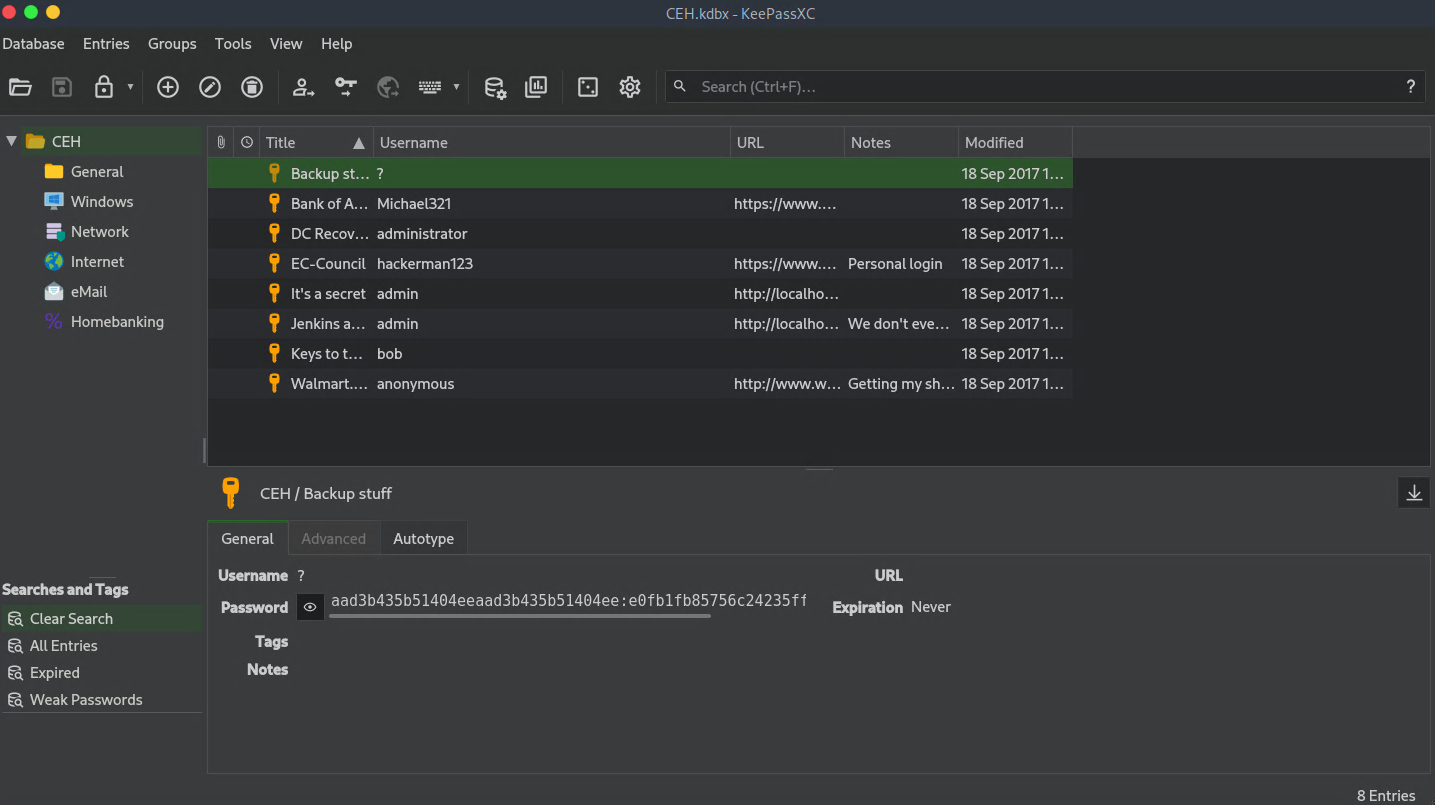Open the View menu

pos(286,44)
